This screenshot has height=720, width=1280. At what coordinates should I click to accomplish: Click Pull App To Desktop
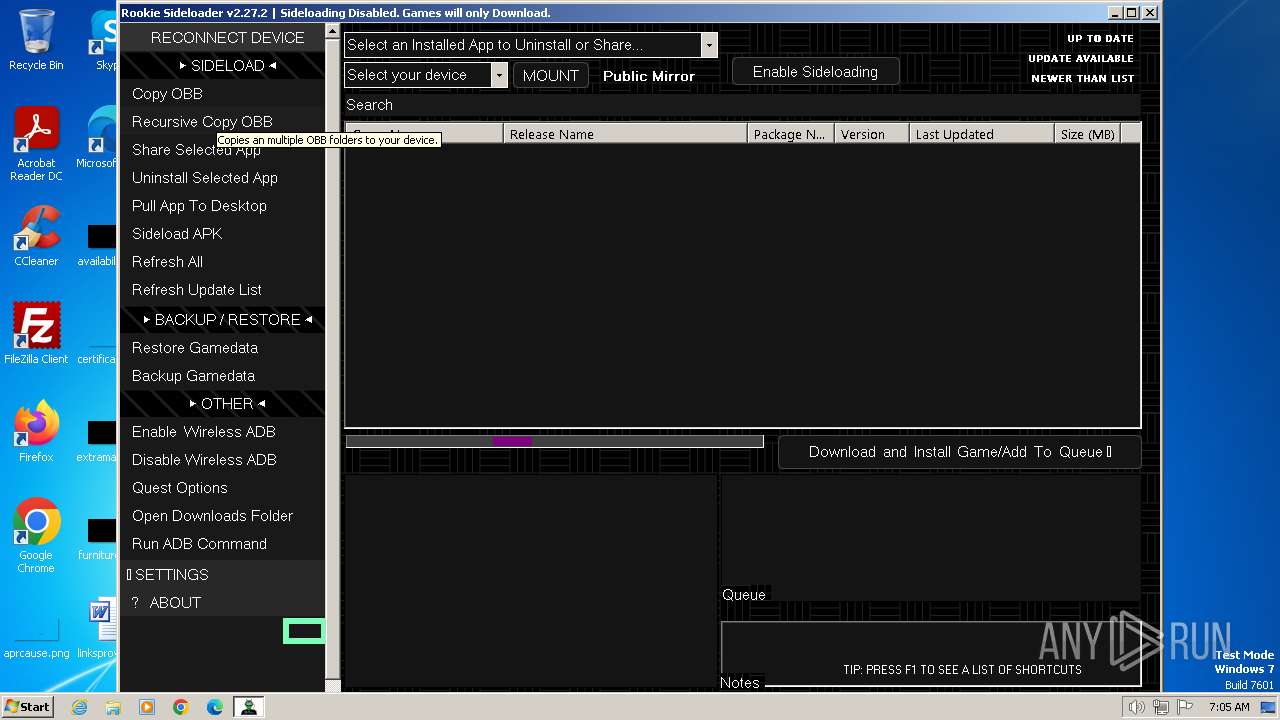pyautogui.click(x=222, y=206)
